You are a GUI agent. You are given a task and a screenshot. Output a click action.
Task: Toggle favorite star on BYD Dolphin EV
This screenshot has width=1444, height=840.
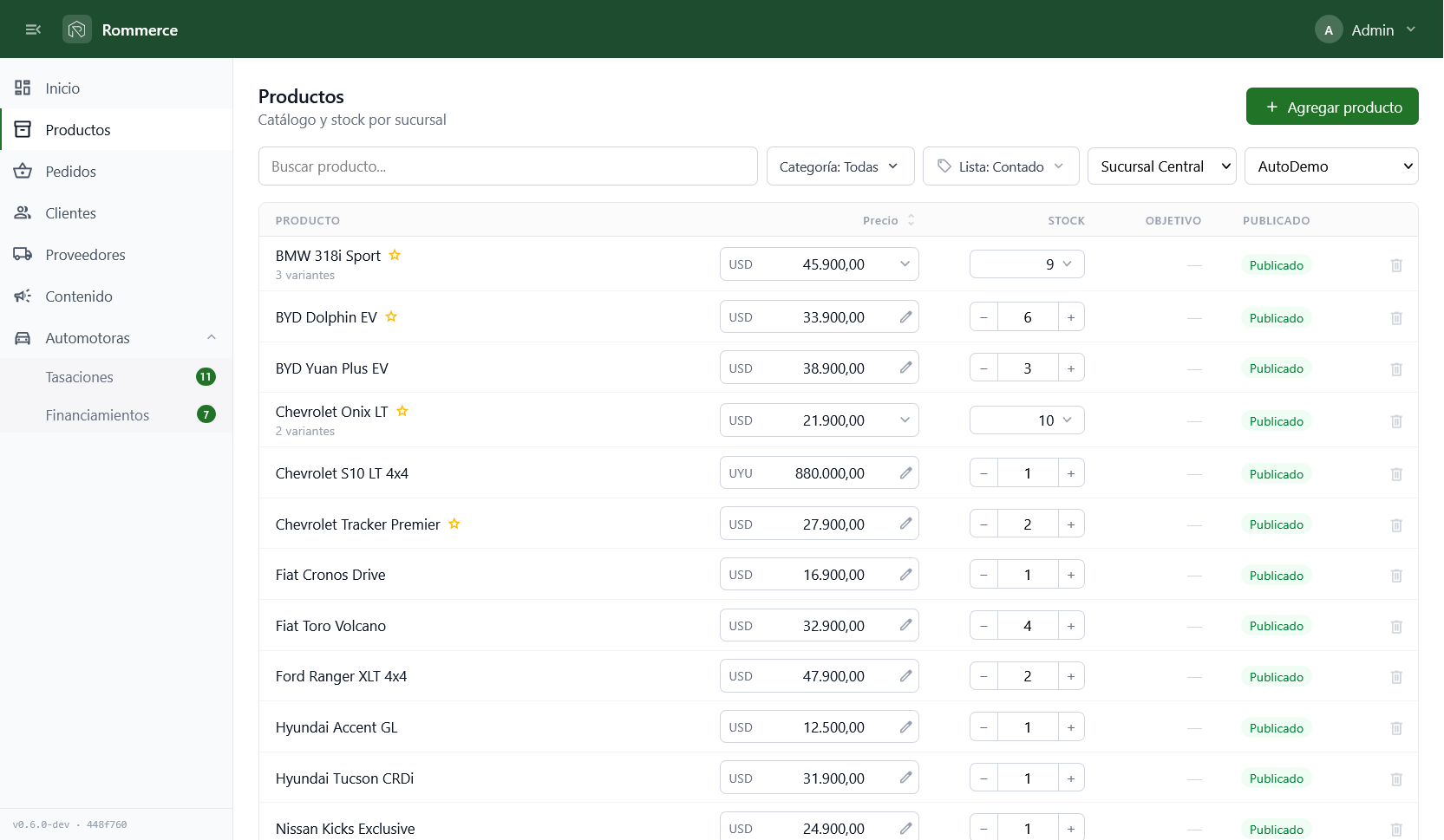click(x=391, y=316)
